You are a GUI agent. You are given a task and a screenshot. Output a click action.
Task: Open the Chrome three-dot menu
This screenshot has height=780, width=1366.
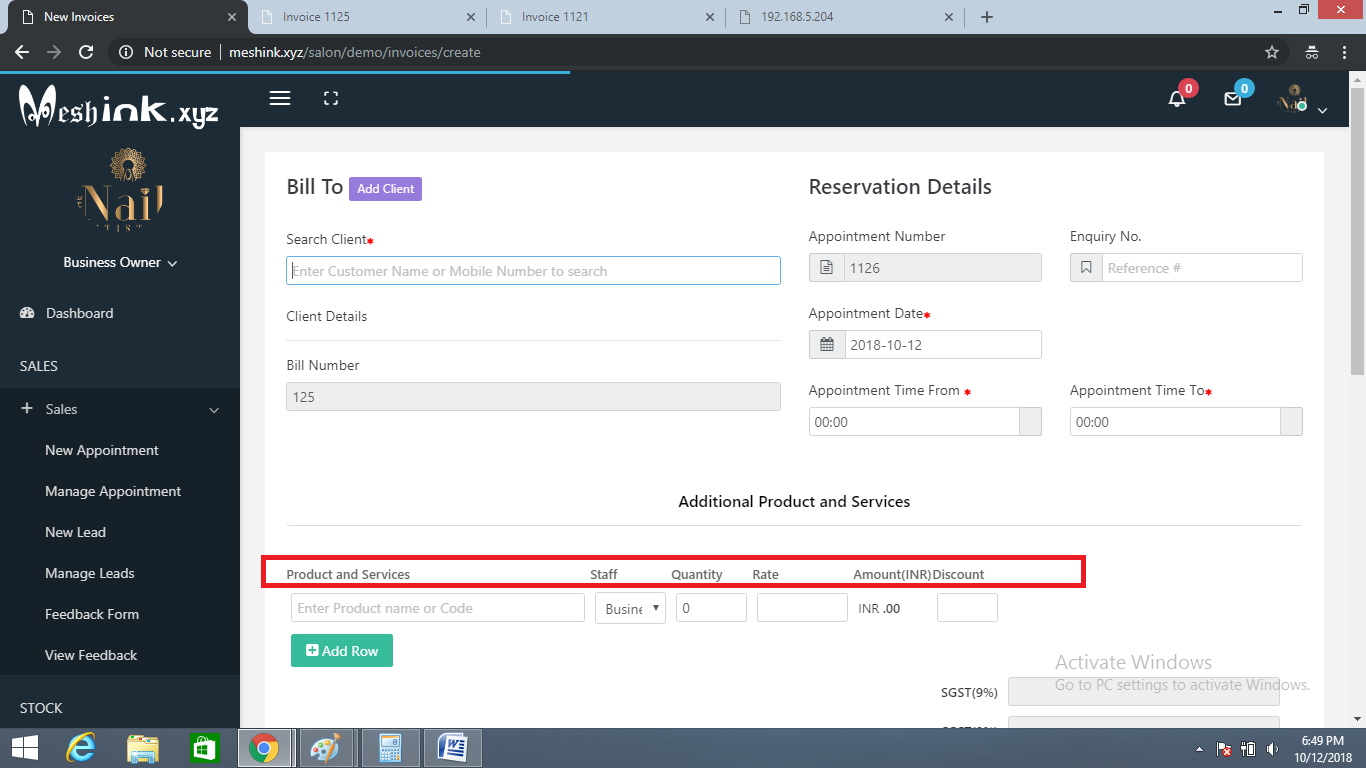1345,52
